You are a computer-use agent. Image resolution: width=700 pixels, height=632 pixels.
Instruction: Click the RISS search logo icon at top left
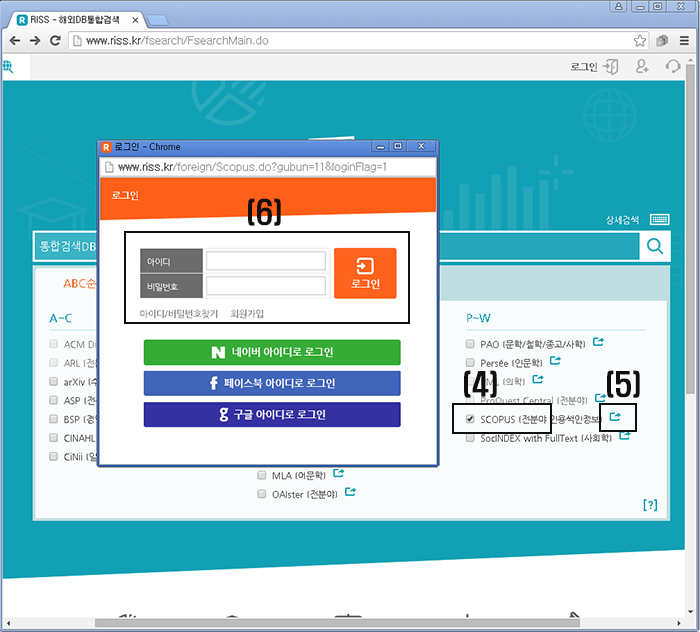point(8,67)
